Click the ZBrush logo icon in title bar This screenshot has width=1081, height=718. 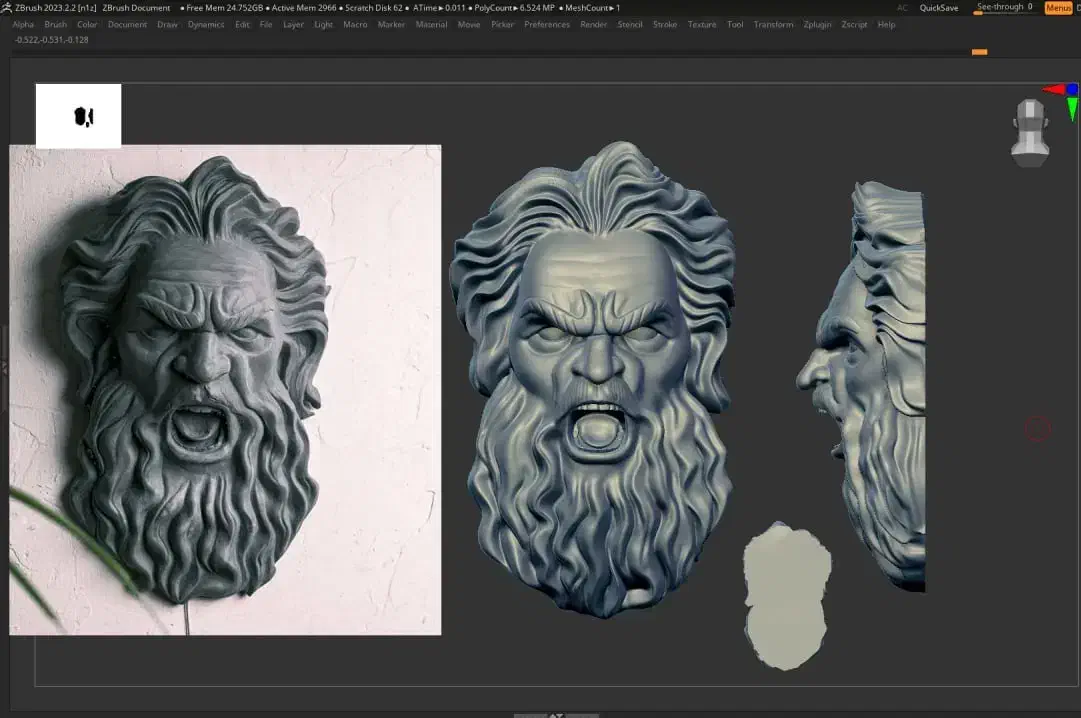click(x=7, y=8)
